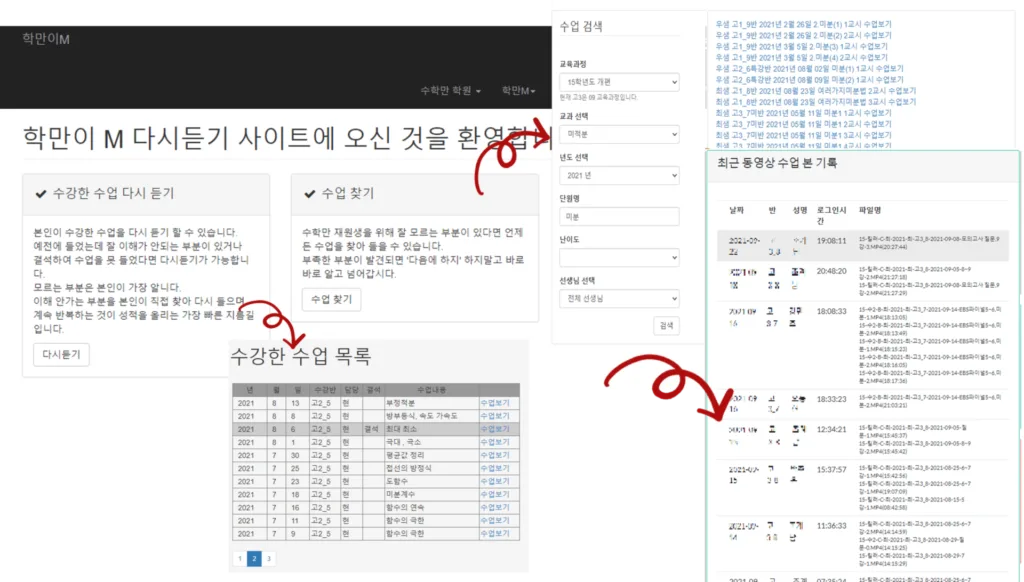
Task: Click the 학만이M brand logo text
Action: coord(46,39)
